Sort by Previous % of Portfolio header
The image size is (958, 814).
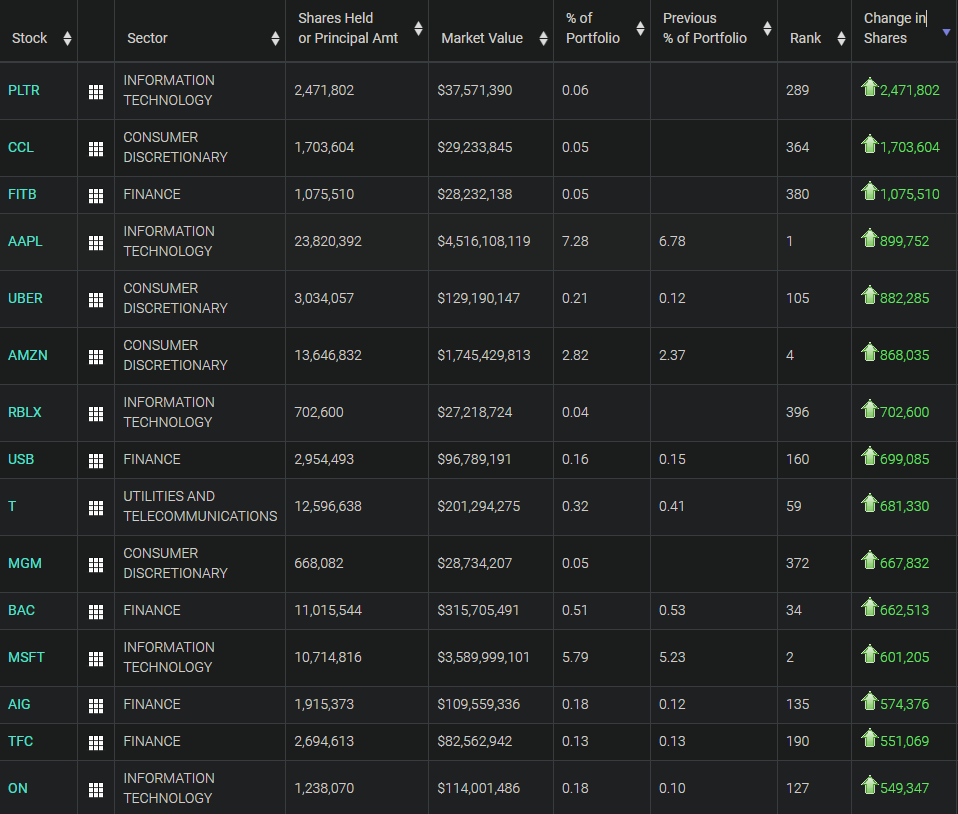click(767, 28)
